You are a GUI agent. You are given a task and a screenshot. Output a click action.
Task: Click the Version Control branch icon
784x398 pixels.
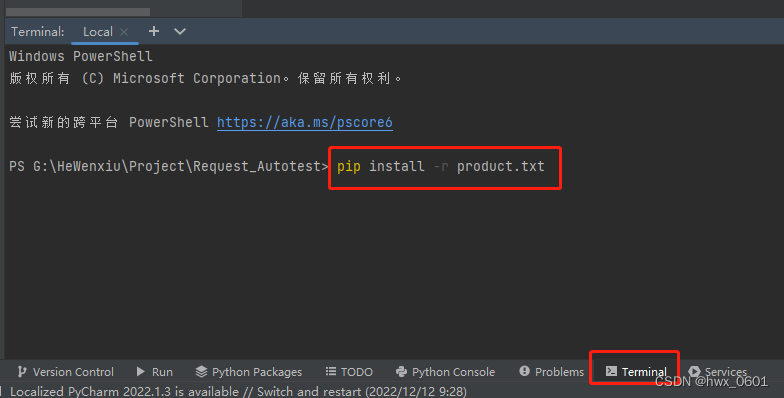[22, 372]
